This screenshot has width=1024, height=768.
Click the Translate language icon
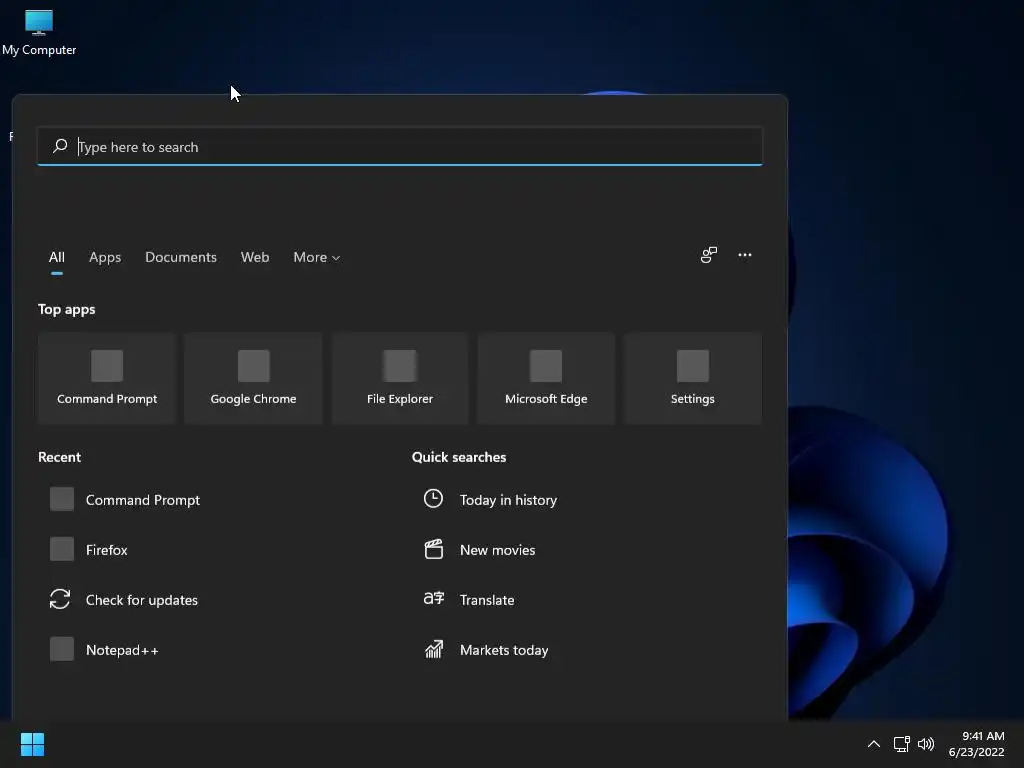coord(434,599)
